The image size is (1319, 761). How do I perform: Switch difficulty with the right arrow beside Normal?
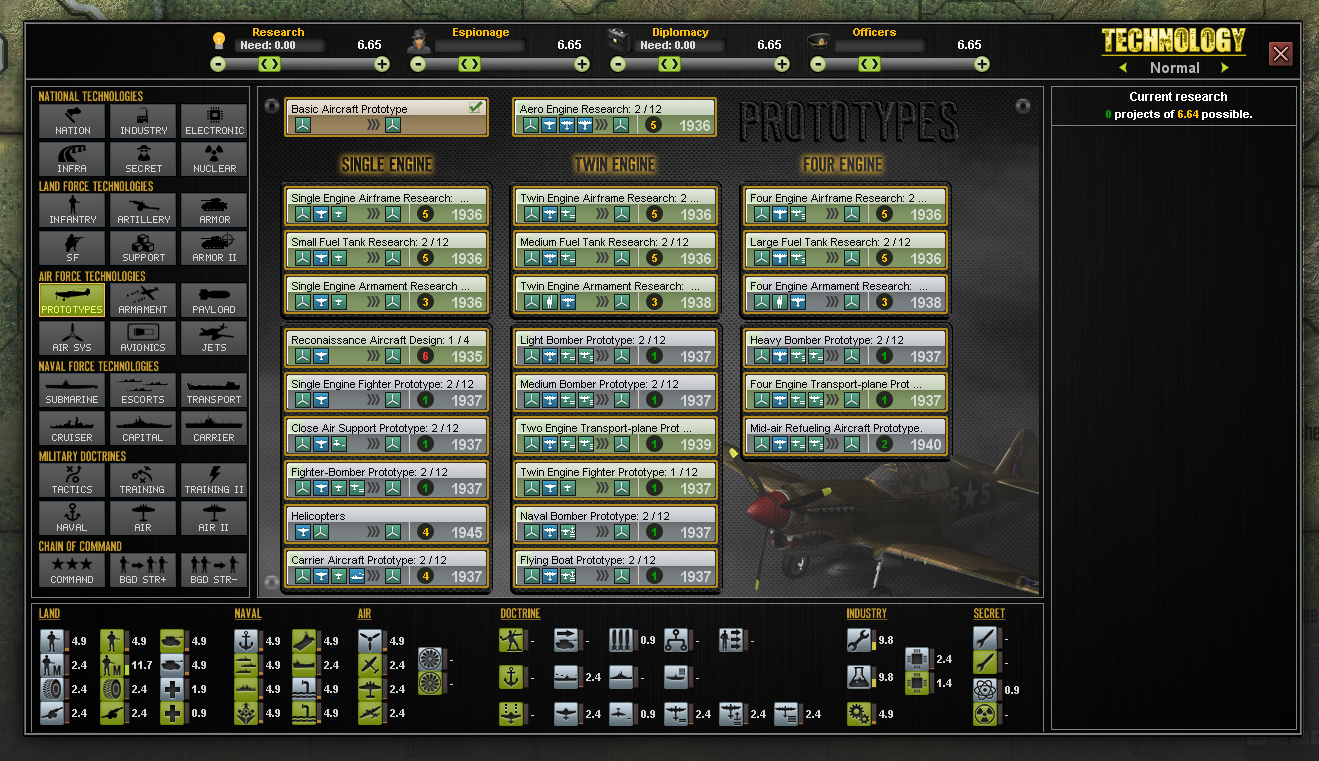[1224, 68]
